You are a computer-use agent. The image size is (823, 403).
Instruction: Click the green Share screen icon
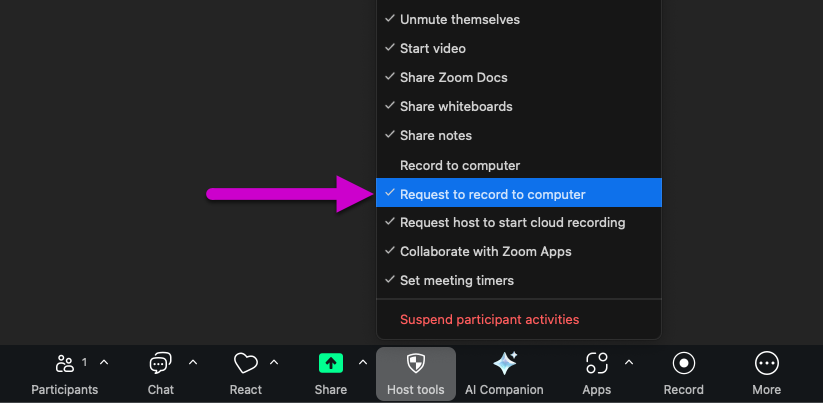[x=331, y=363]
